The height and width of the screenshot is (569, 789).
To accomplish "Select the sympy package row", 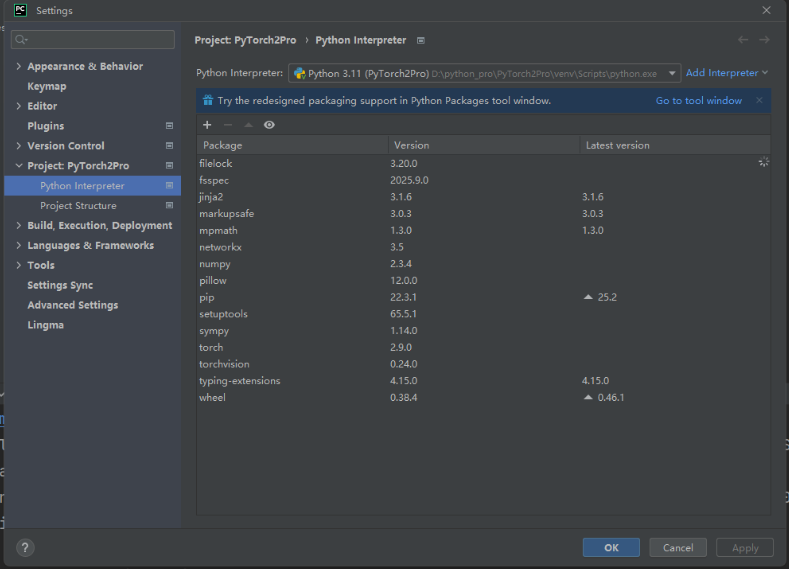I will coord(483,331).
